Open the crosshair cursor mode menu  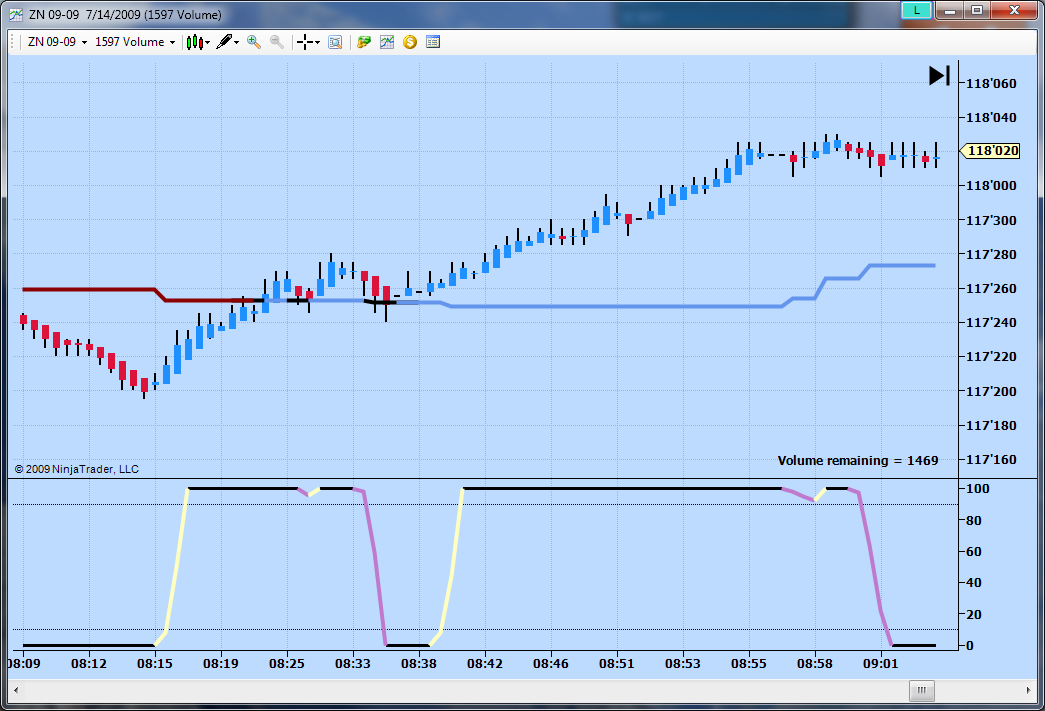(x=308, y=42)
